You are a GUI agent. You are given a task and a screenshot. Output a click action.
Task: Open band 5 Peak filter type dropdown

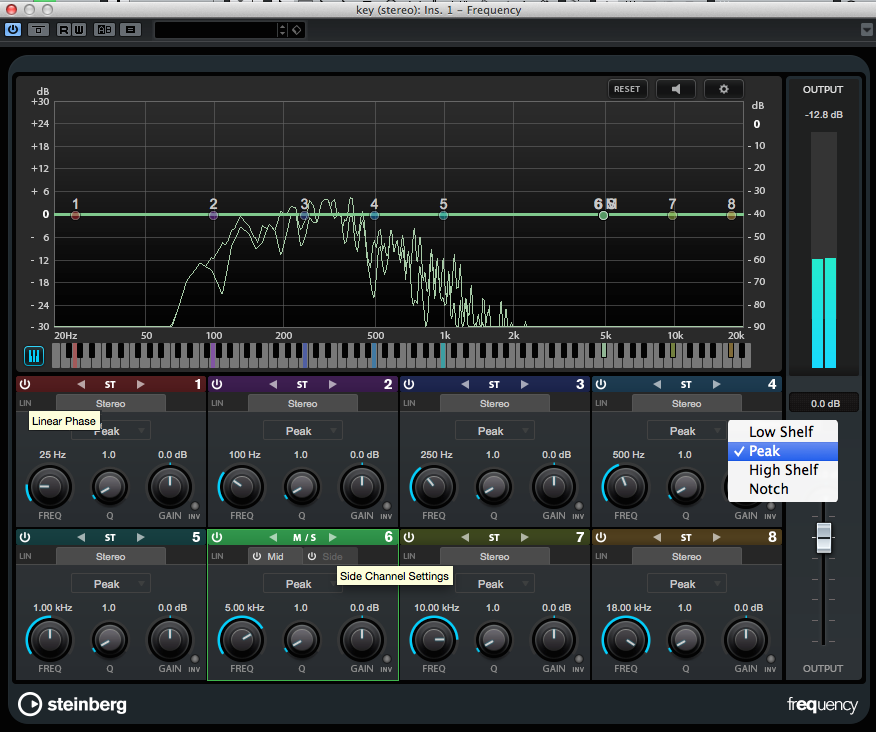point(111,584)
